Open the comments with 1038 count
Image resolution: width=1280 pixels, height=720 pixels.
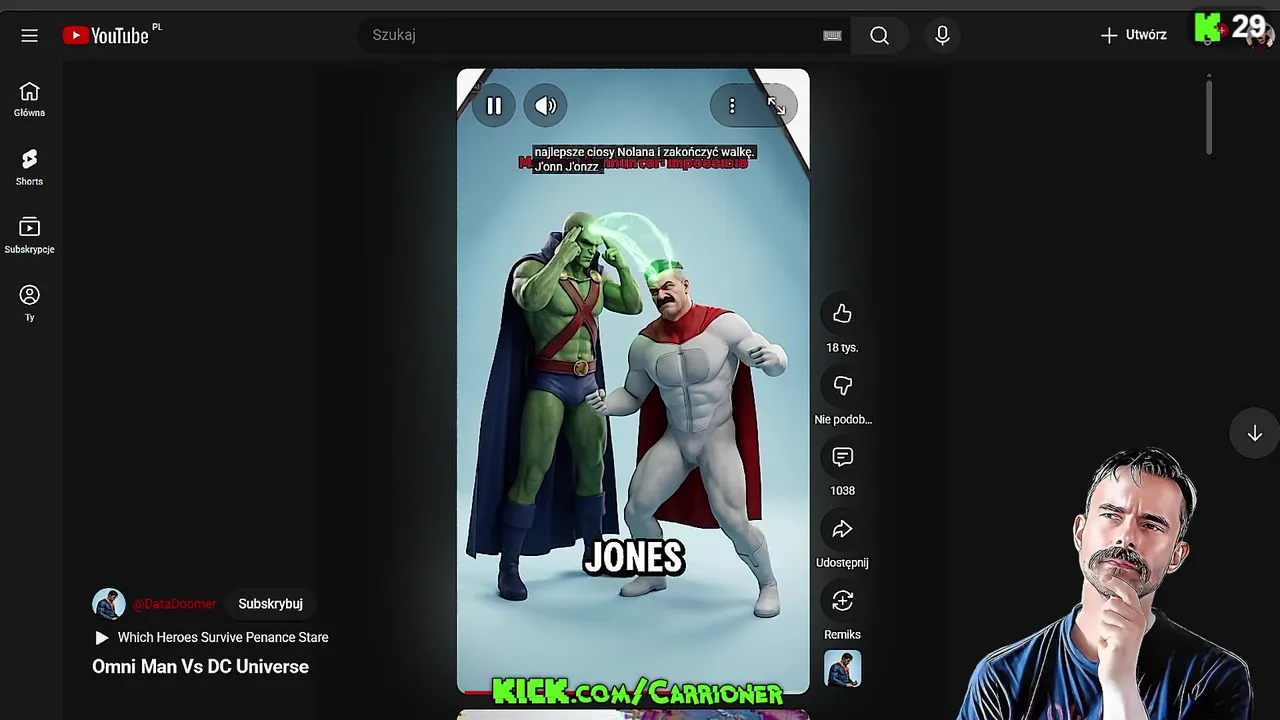point(842,457)
